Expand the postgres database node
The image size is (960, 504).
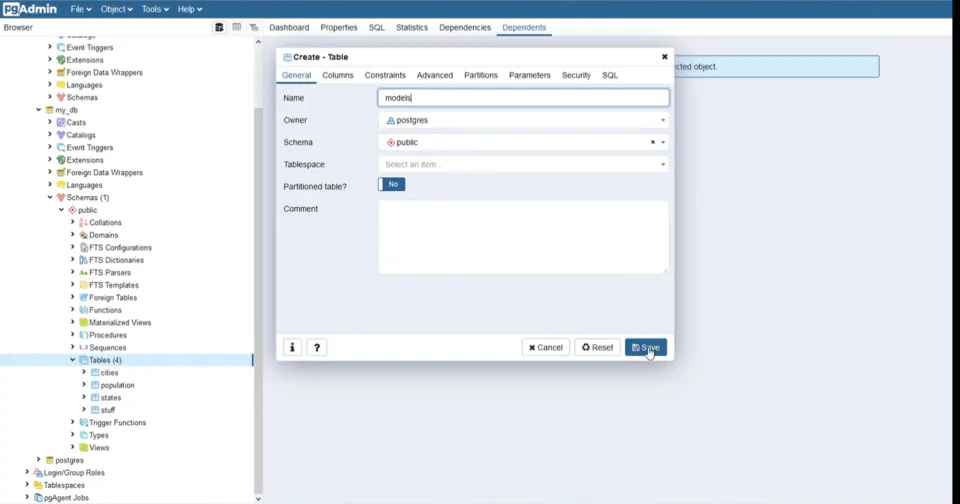[39, 460]
